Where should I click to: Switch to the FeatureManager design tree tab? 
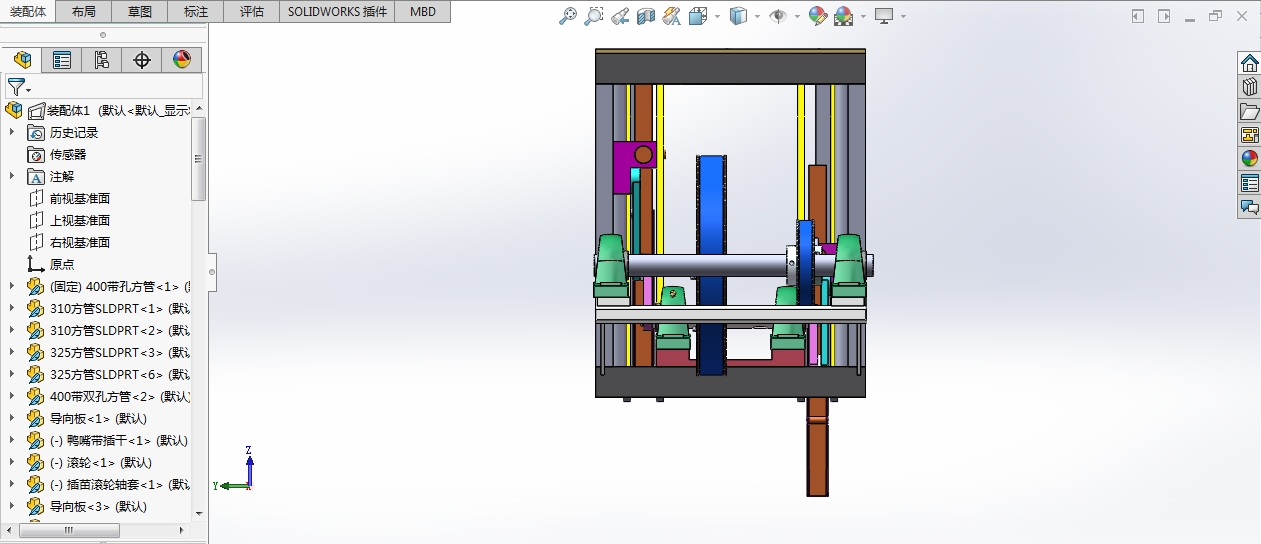(x=22, y=60)
